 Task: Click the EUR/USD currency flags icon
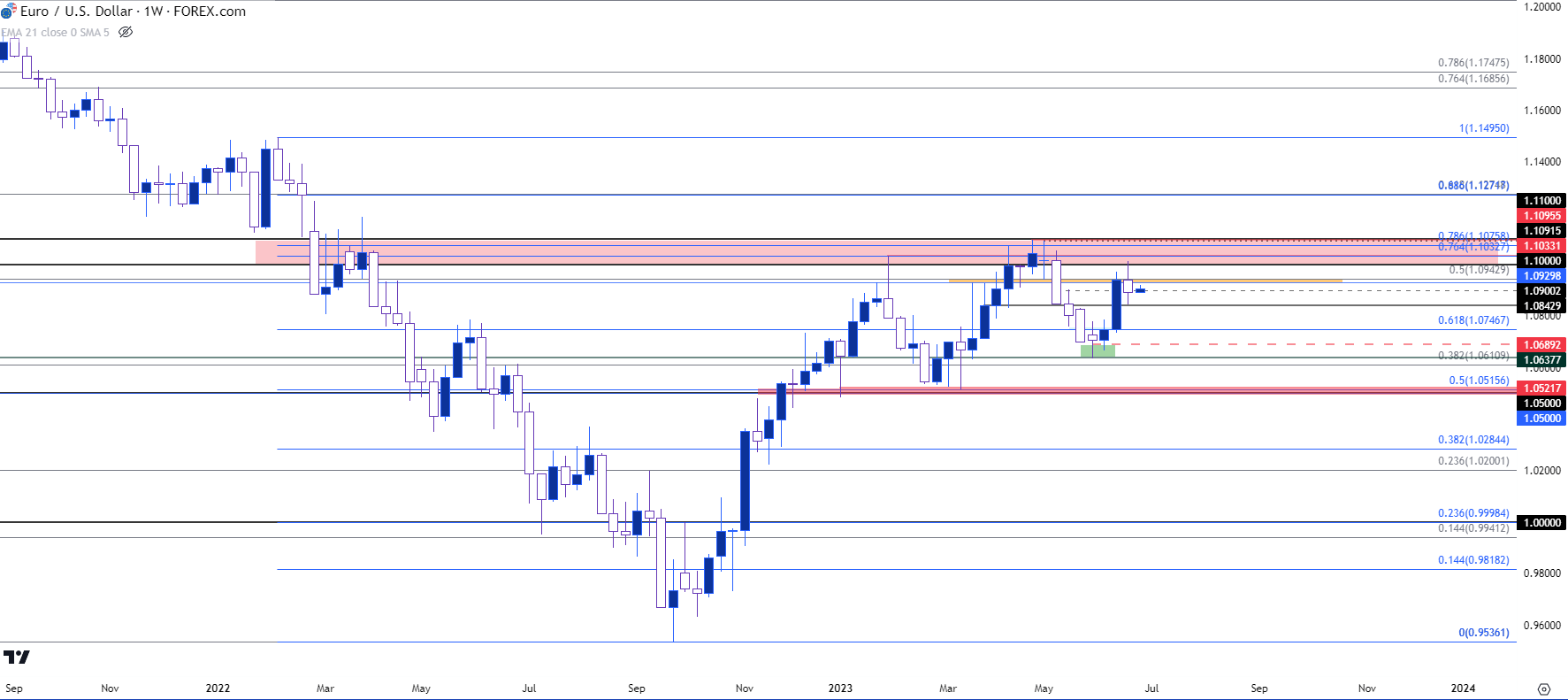8,12
